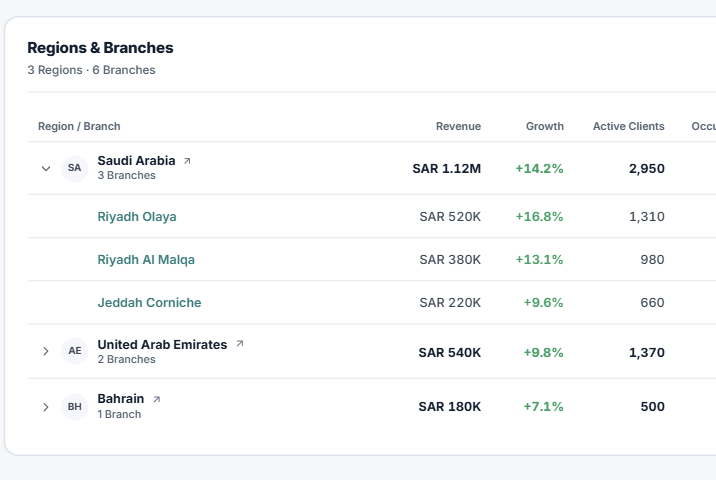Expand the Bahrain region row
This screenshot has height=480, width=716.
46,407
